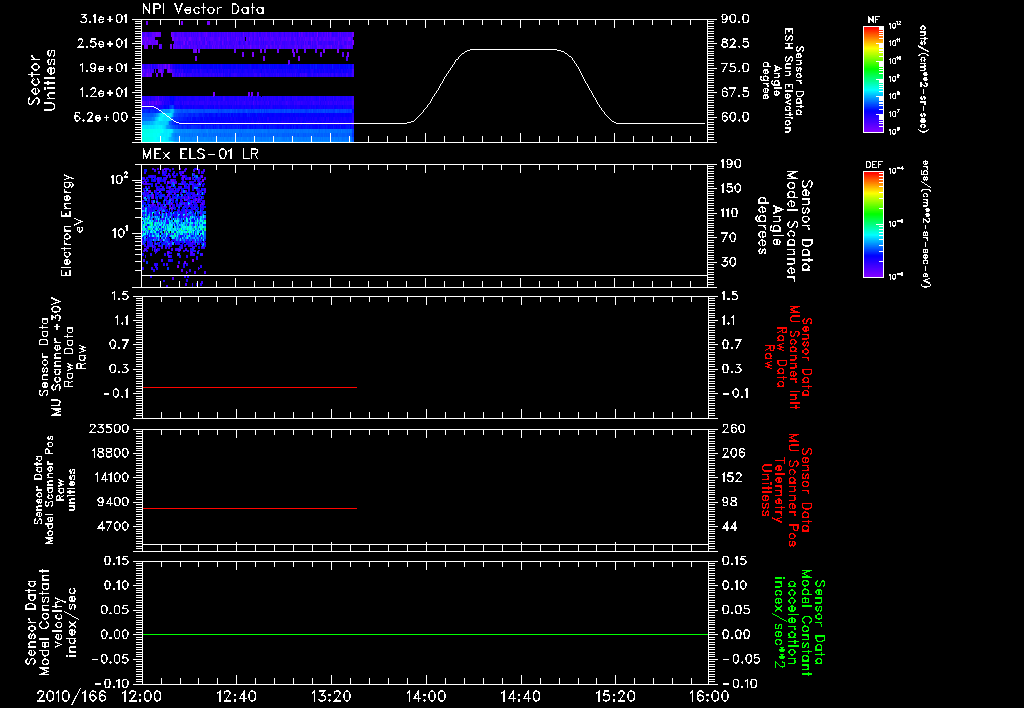
Task: Click the green zero velocity line
Action: coord(425,634)
